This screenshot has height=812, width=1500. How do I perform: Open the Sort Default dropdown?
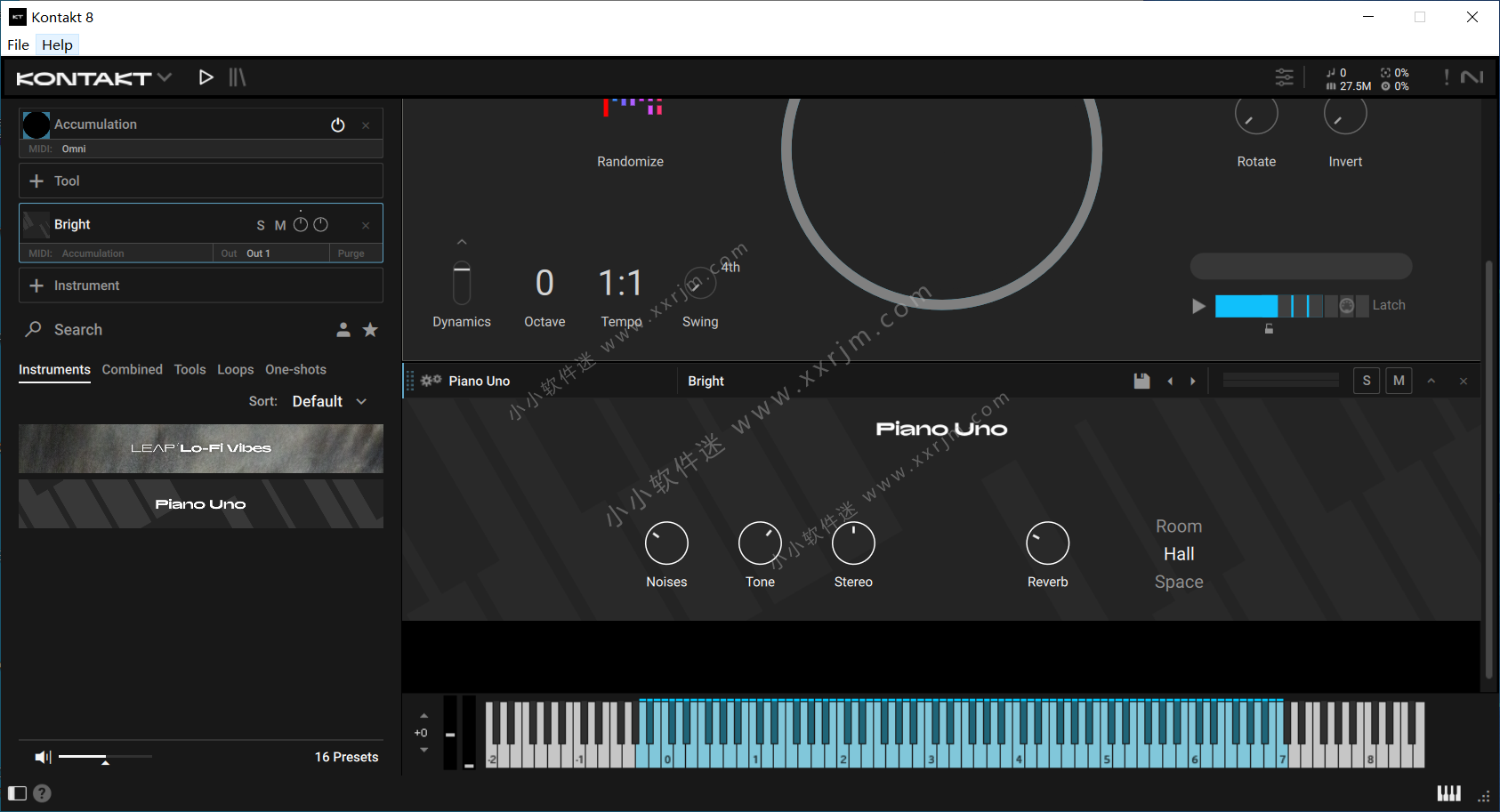pos(329,401)
